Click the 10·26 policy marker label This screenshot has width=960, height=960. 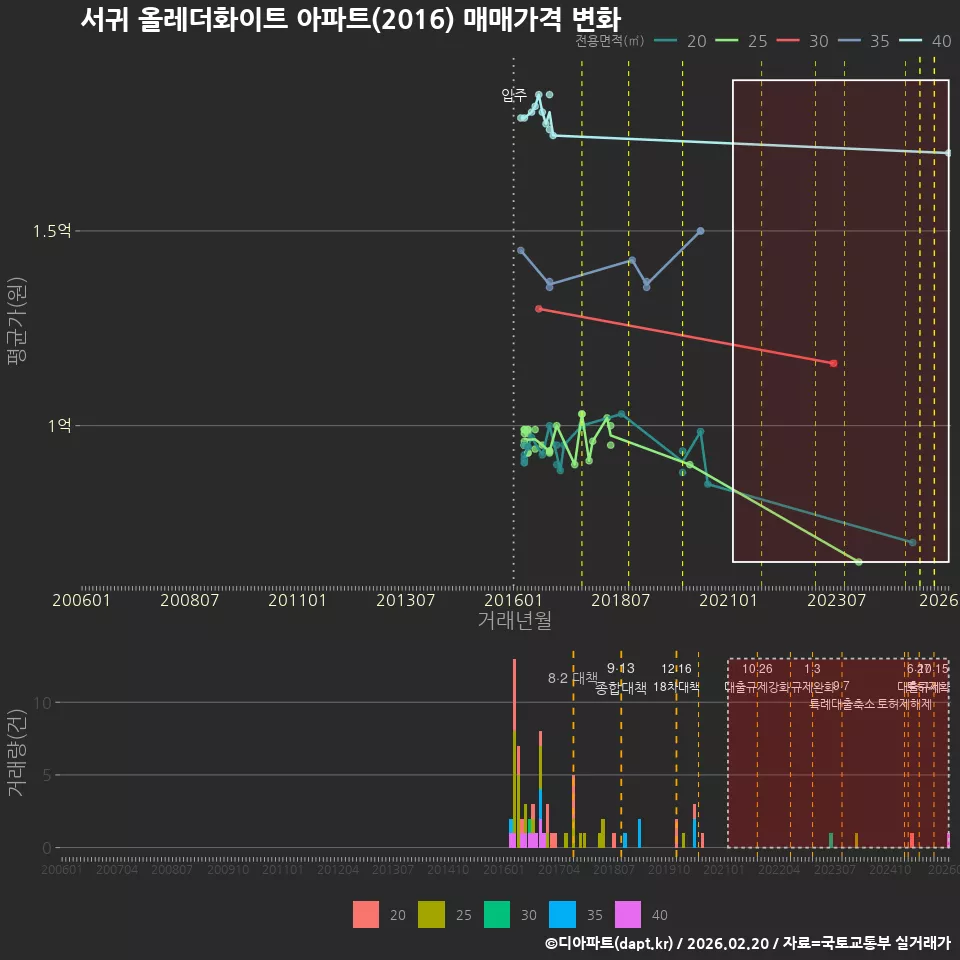(757, 669)
